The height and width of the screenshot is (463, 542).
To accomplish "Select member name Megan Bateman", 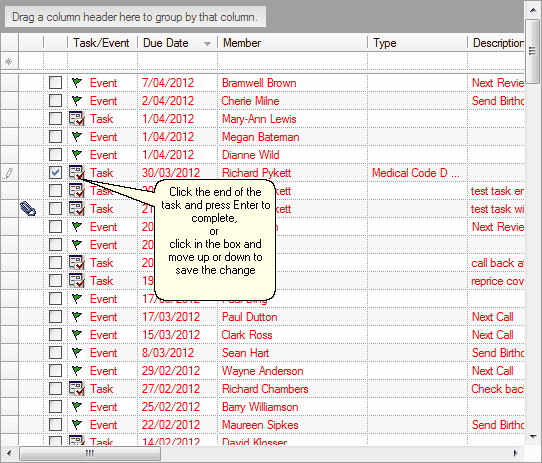I will [260, 137].
